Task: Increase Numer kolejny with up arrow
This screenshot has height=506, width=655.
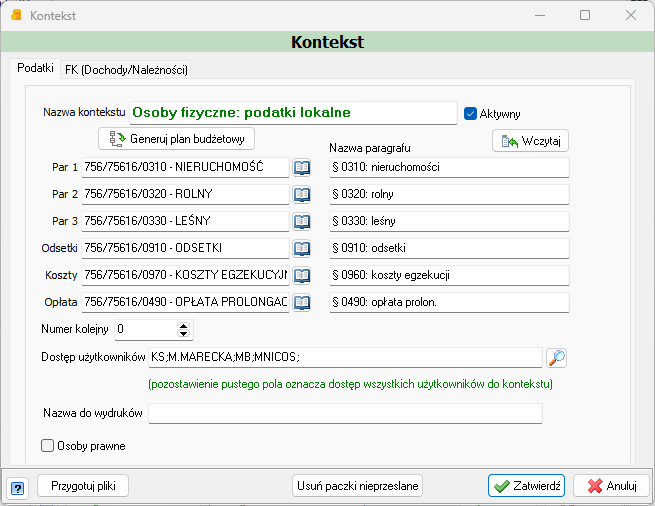Action: pos(183,325)
